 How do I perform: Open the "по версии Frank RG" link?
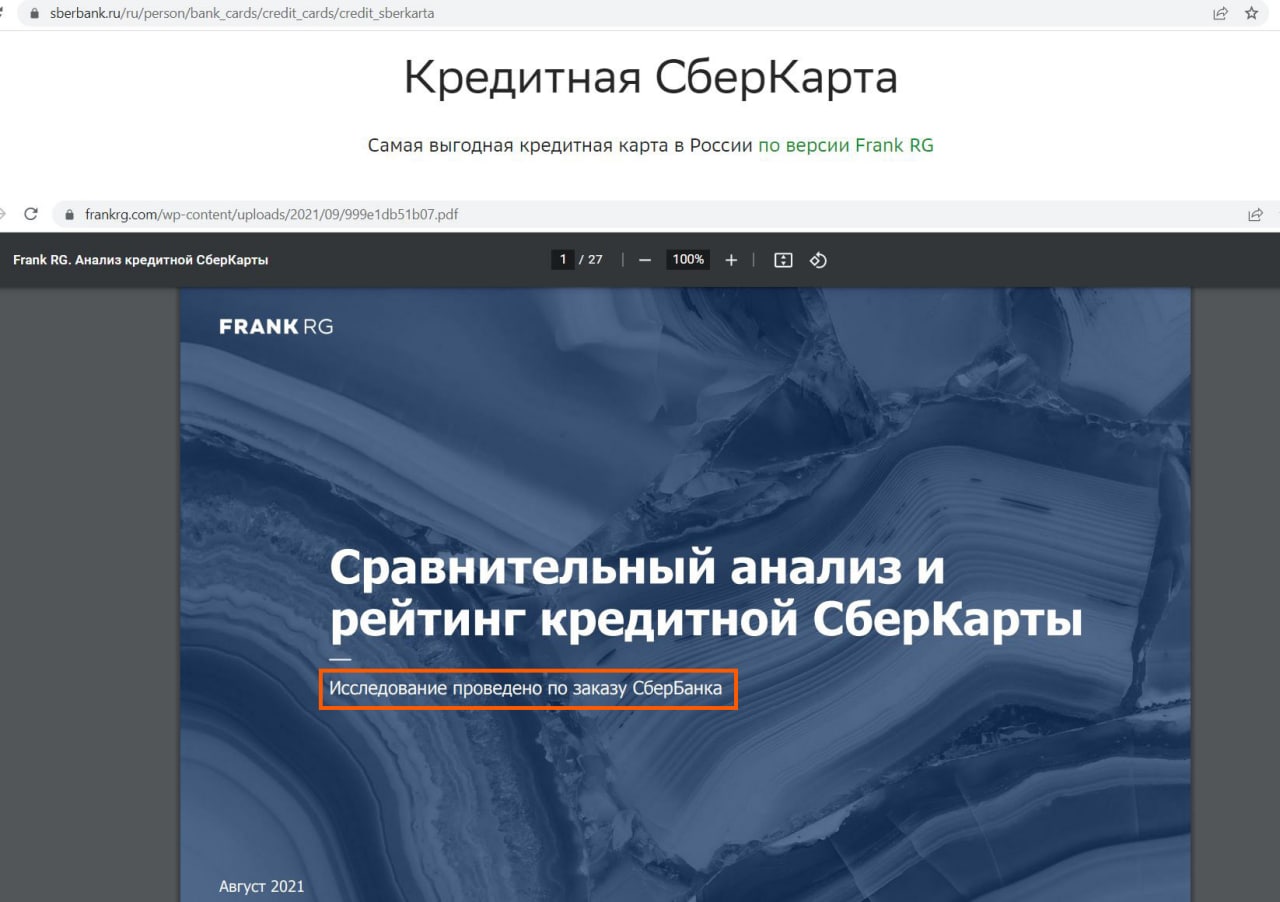(846, 145)
